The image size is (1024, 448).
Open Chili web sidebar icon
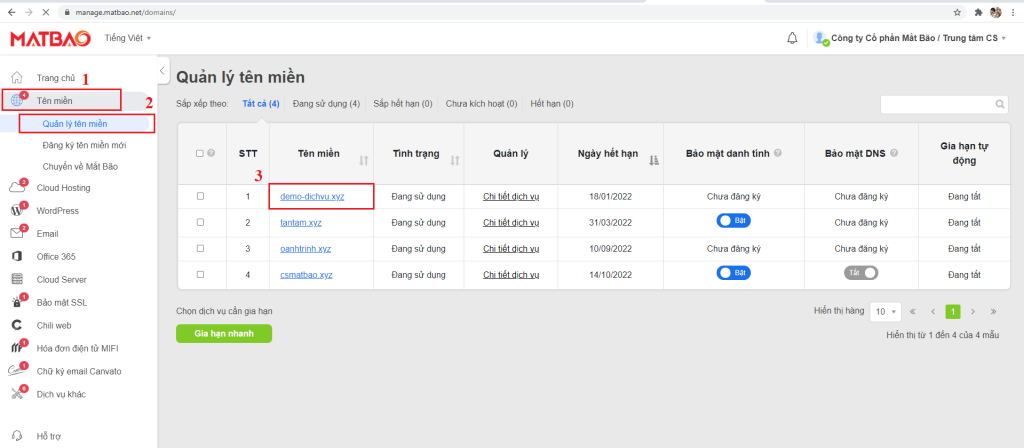coord(17,325)
